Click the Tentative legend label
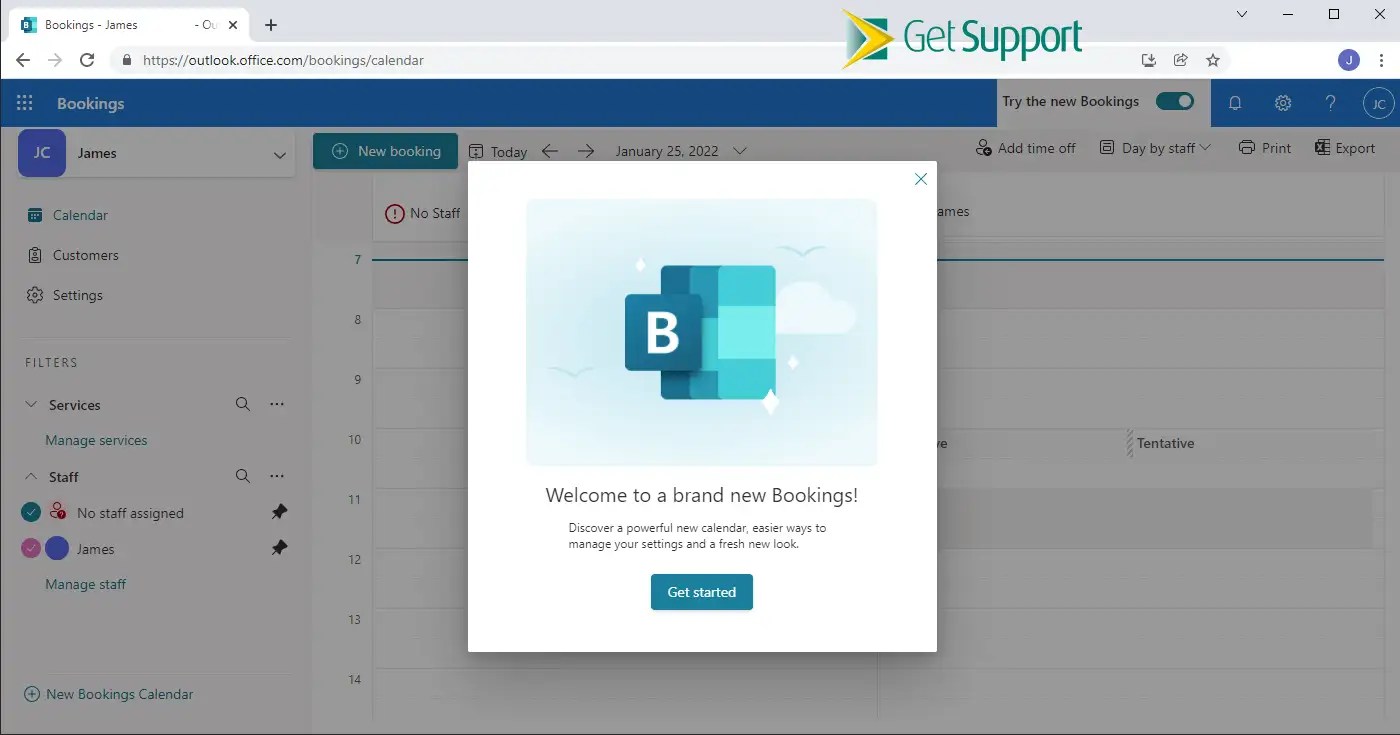Viewport: 1400px width, 735px height. click(1165, 443)
